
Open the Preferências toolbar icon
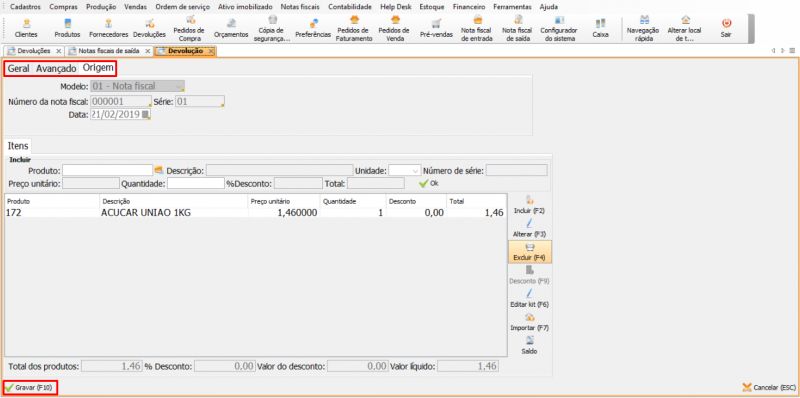[x=313, y=29]
